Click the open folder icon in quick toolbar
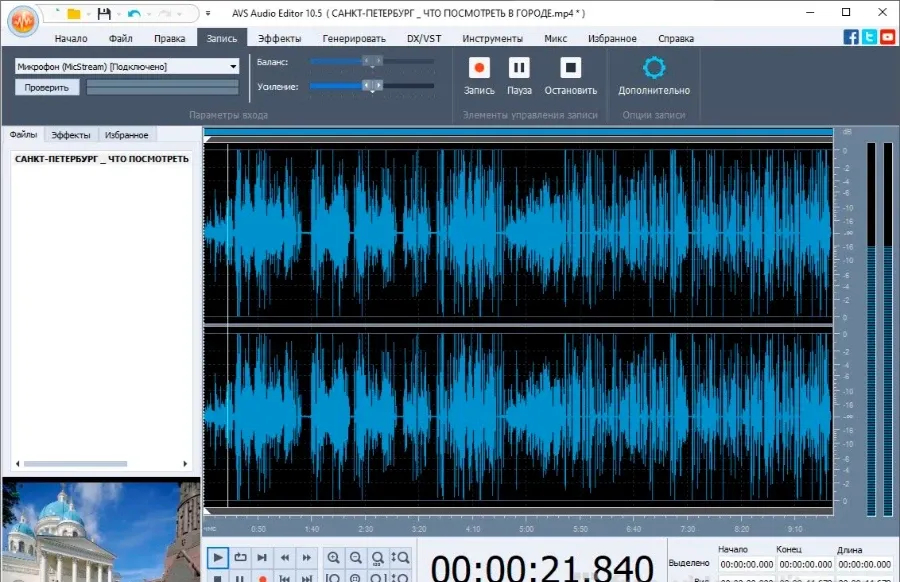This screenshot has height=582, width=900. coord(73,13)
